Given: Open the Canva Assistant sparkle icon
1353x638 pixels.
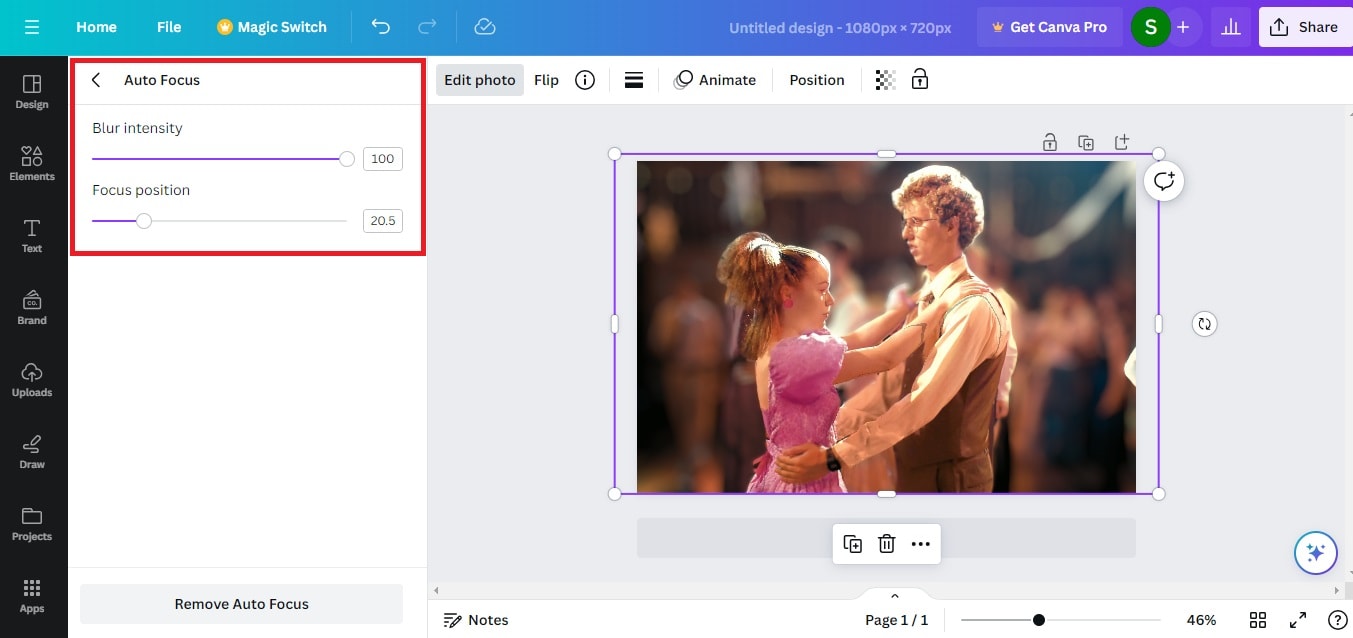Looking at the screenshot, I should pos(1315,552).
